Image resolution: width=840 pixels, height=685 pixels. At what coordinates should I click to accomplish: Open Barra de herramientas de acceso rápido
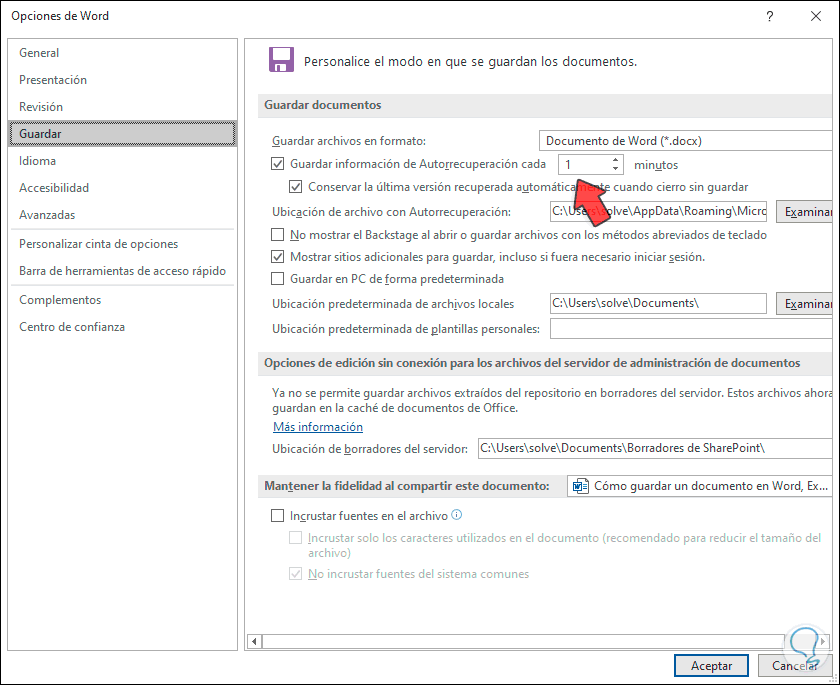coord(123,271)
